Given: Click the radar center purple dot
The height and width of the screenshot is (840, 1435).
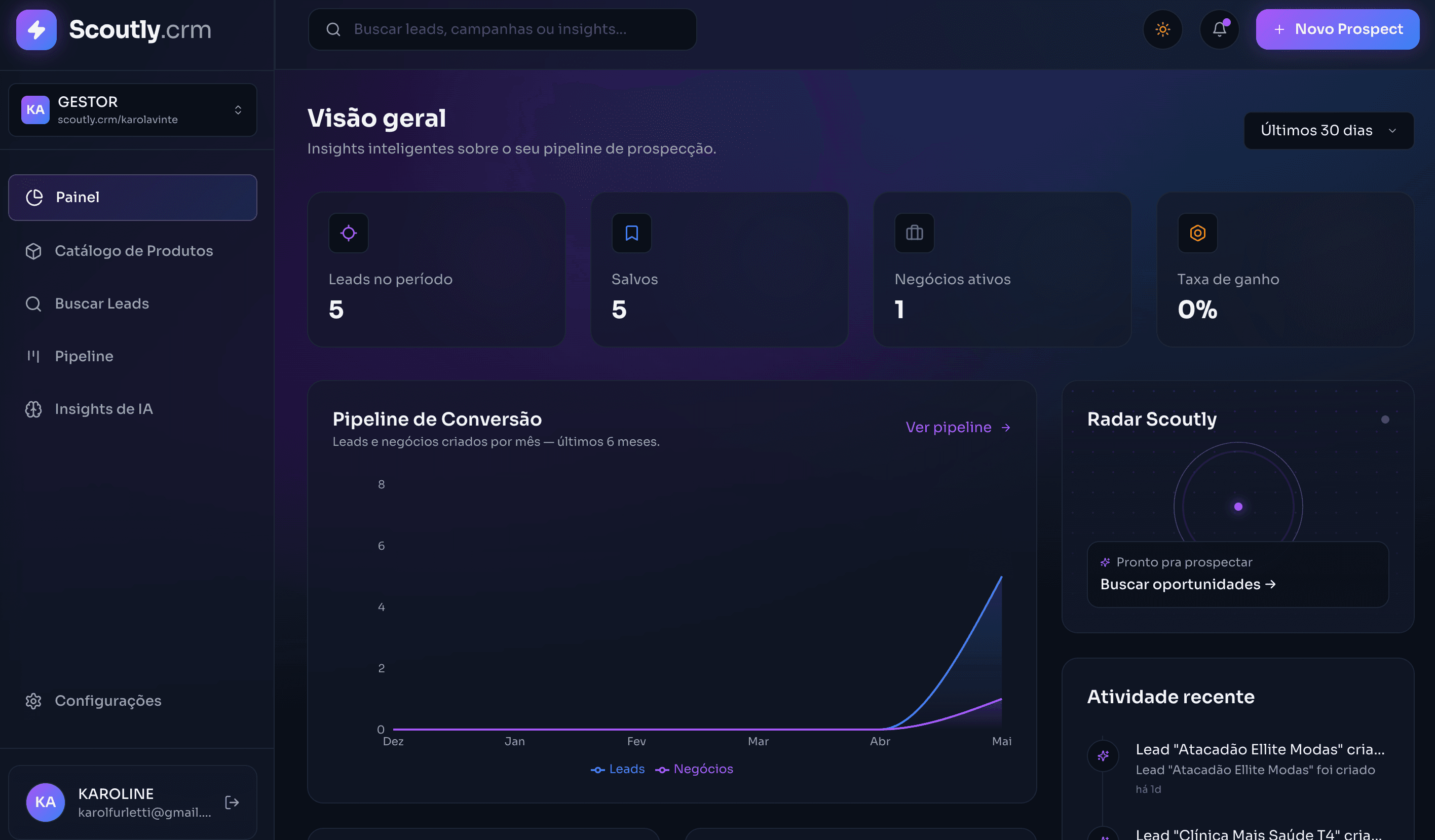Looking at the screenshot, I should coord(1238,506).
